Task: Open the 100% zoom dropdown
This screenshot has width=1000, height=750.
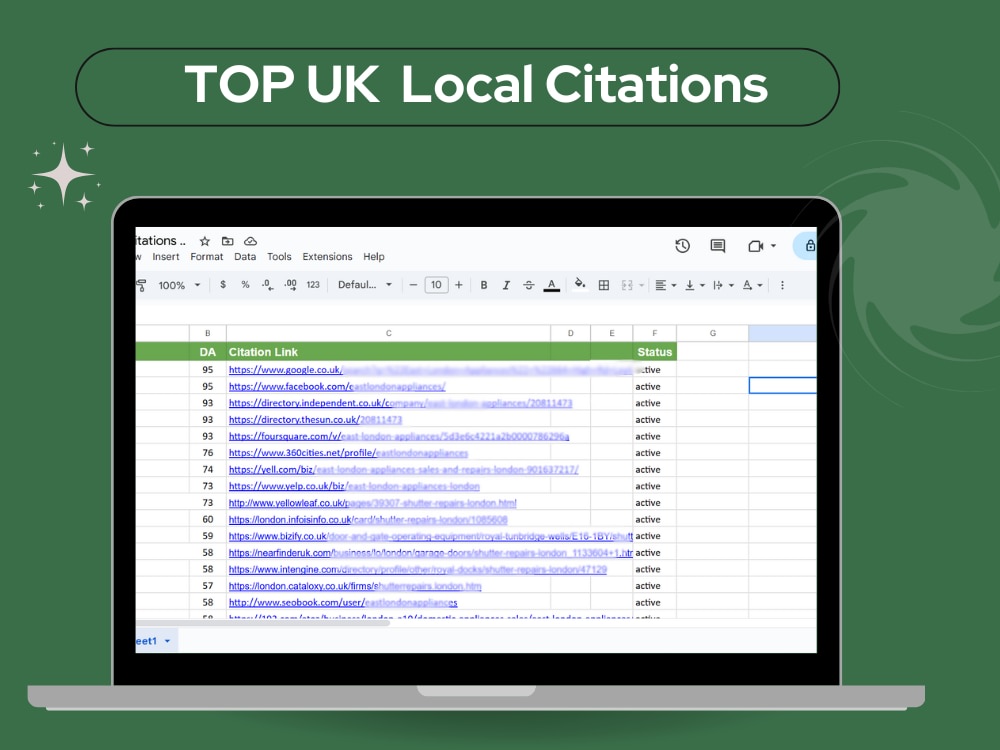Action: pyautogui.click(x=179, y=285)
